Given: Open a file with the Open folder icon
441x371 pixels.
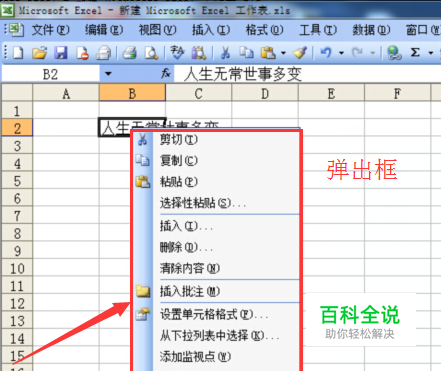Looking at the screenshot, I should (x=39, y=53).
